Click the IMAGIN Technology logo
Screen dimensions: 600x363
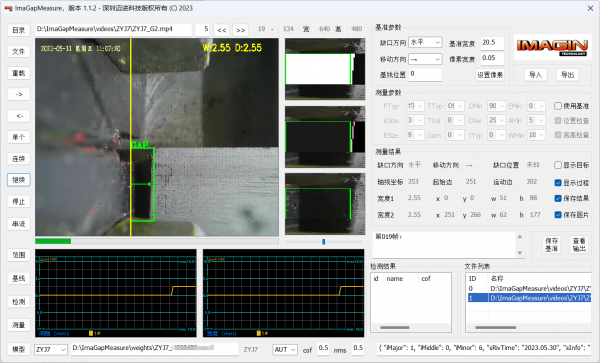(x=552, y=47)
